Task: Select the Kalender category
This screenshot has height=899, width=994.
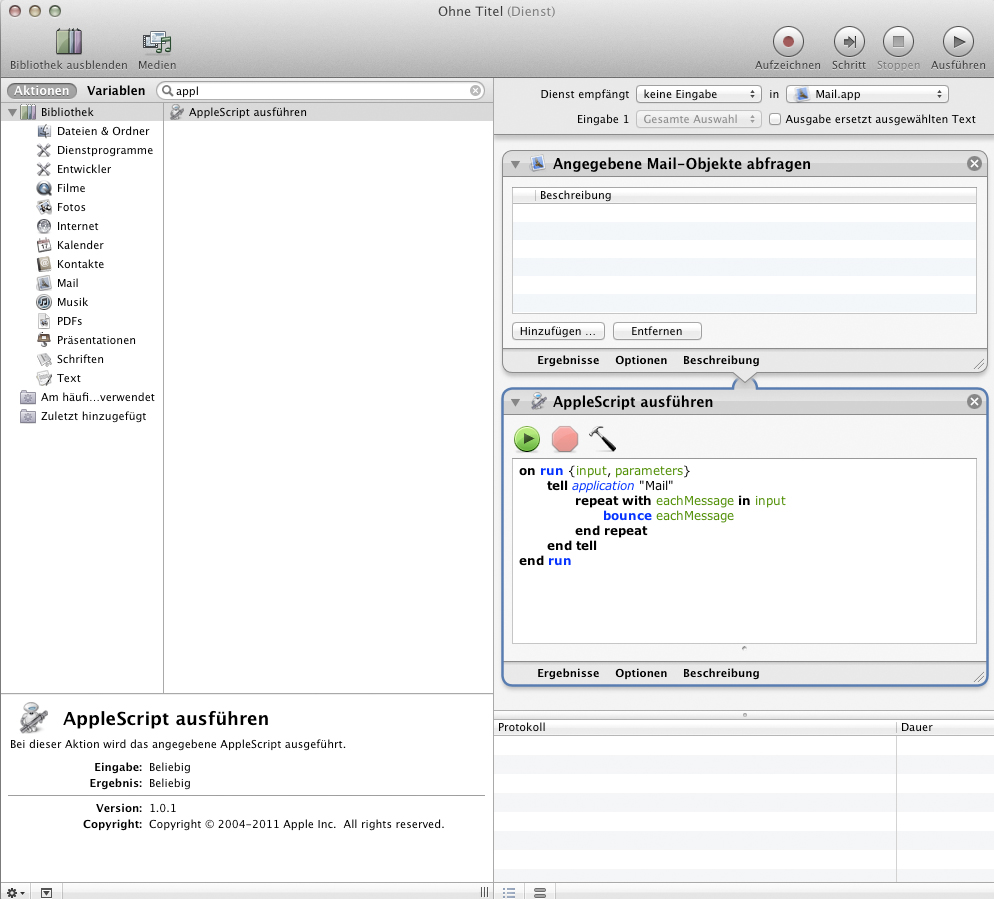Action: [80, 245]
